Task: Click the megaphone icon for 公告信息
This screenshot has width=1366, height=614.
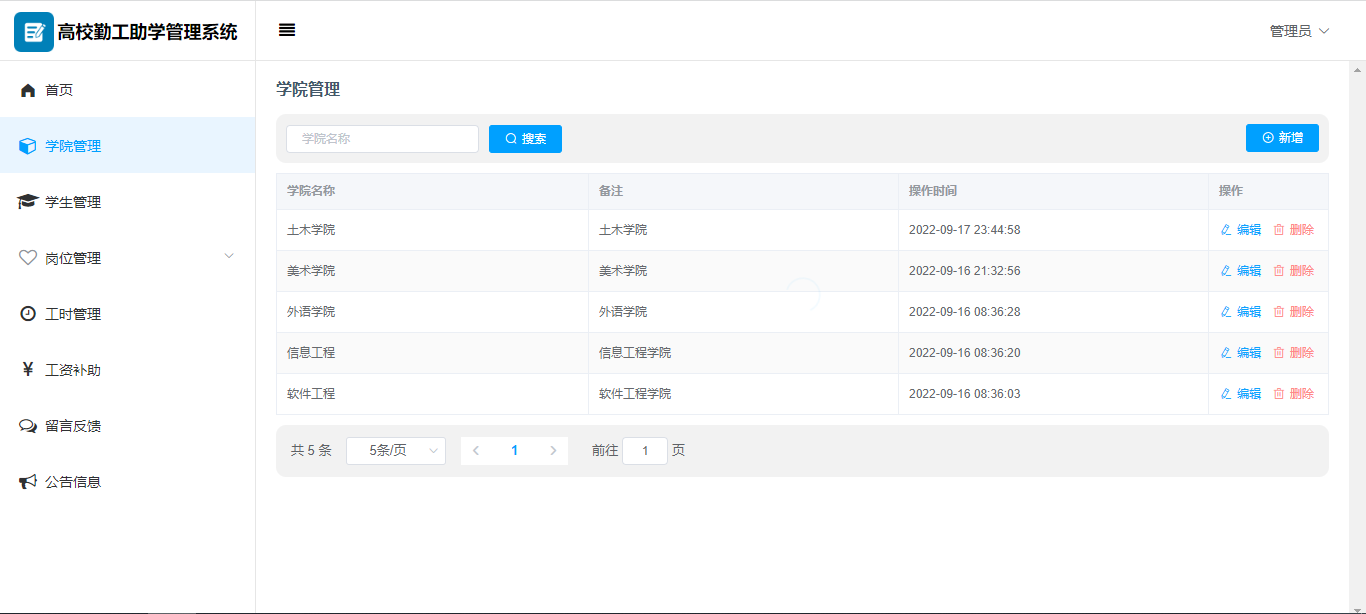Action: tap(28, 482)
